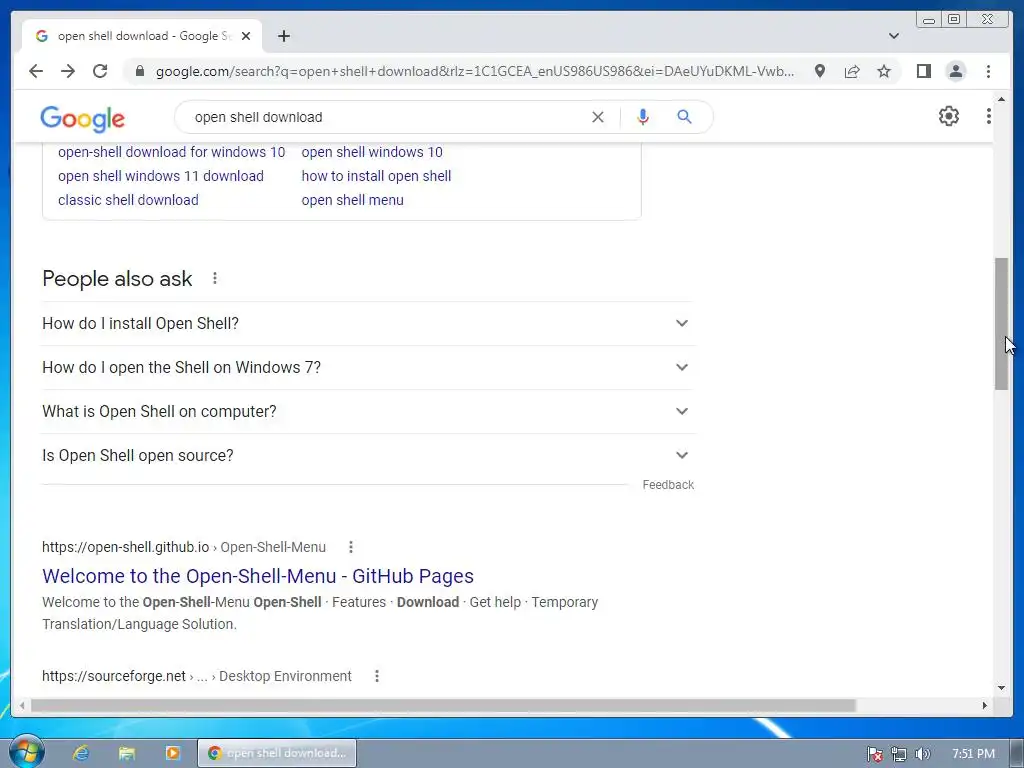Select Chrome open shell download taskbar button
Viewport: 1024px width, 768px height.
(x=277, y=753)
